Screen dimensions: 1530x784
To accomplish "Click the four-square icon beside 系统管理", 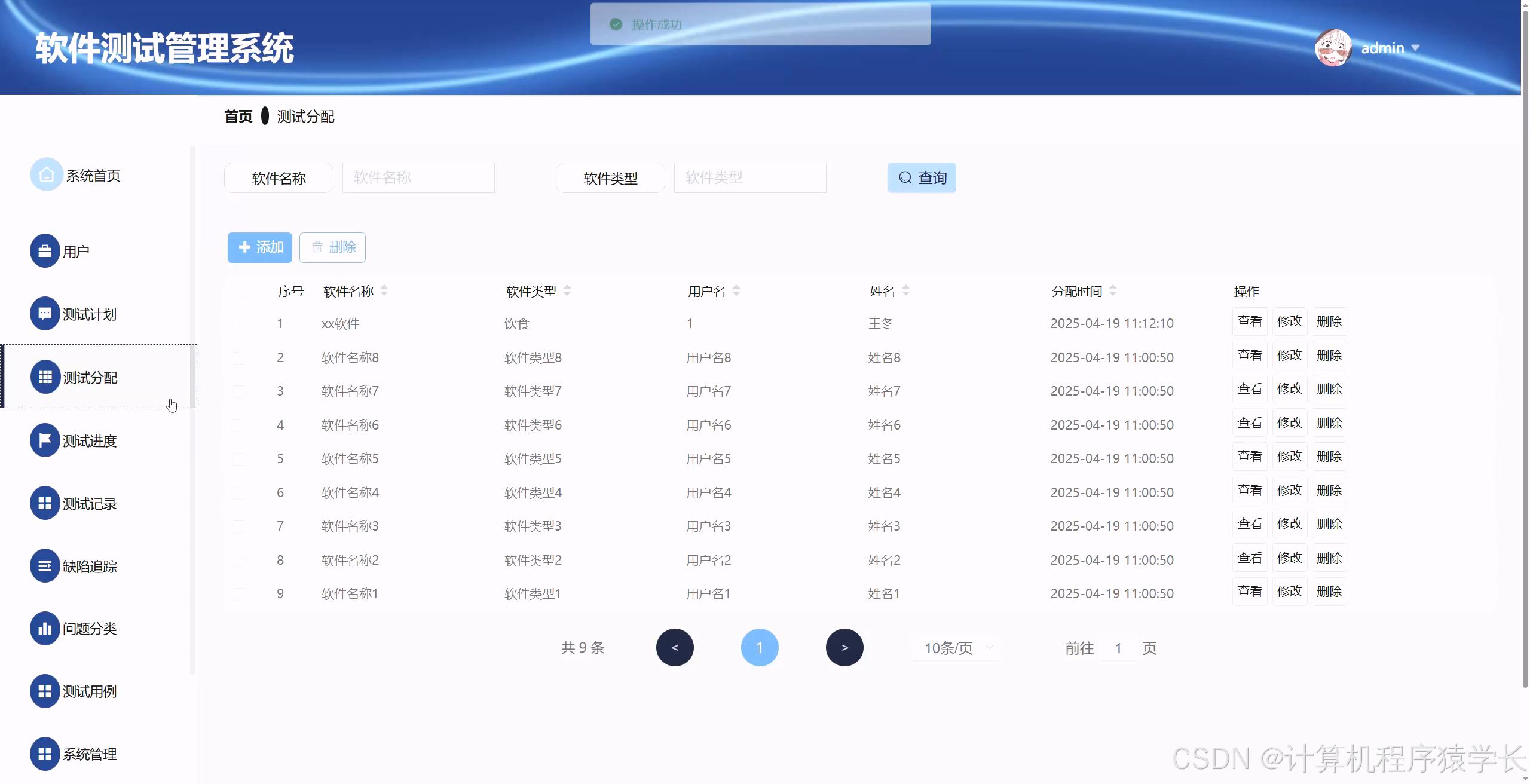I will pyautogui.click(x=45, y=754).
